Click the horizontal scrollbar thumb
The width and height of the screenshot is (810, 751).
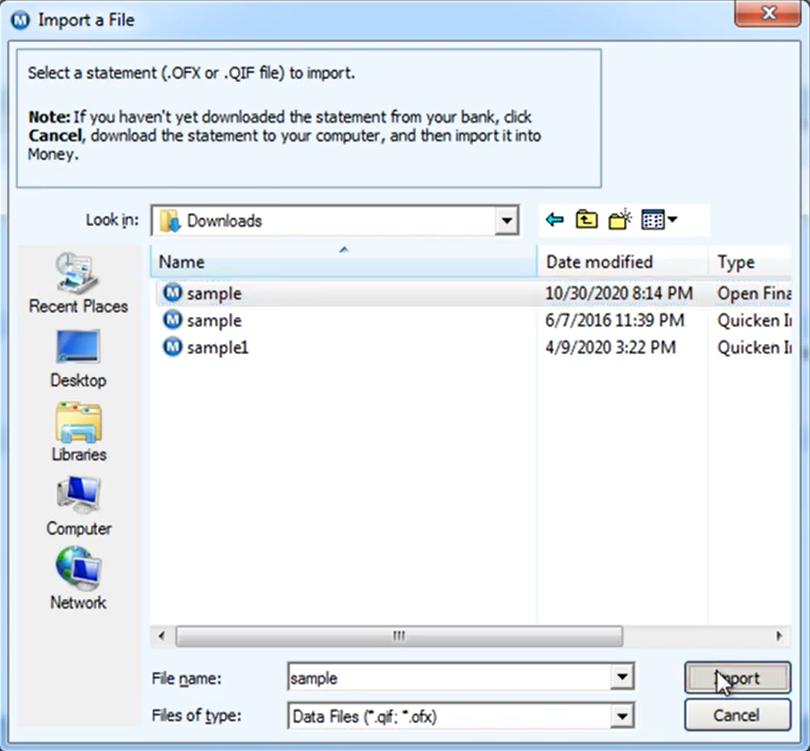399,636
